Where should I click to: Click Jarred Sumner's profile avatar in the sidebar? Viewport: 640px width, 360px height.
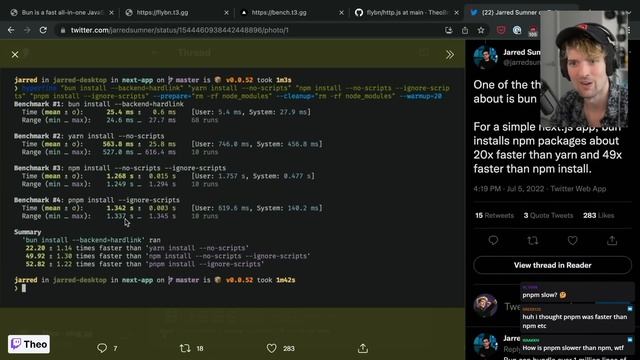pyautogui.click(x=485, y=58)
